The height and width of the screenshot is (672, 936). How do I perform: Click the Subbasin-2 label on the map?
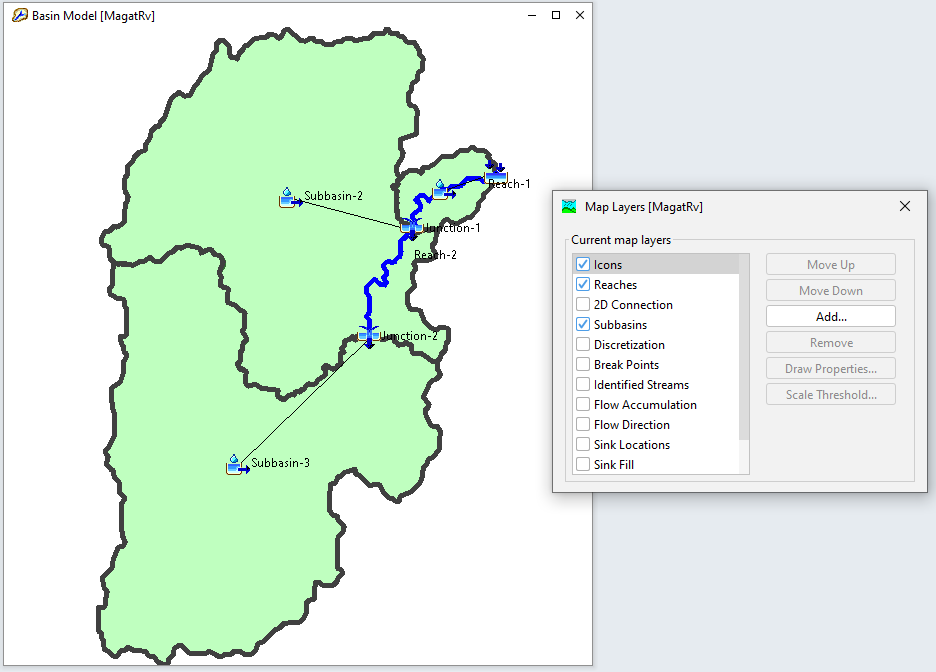click(x=333, y=196)
